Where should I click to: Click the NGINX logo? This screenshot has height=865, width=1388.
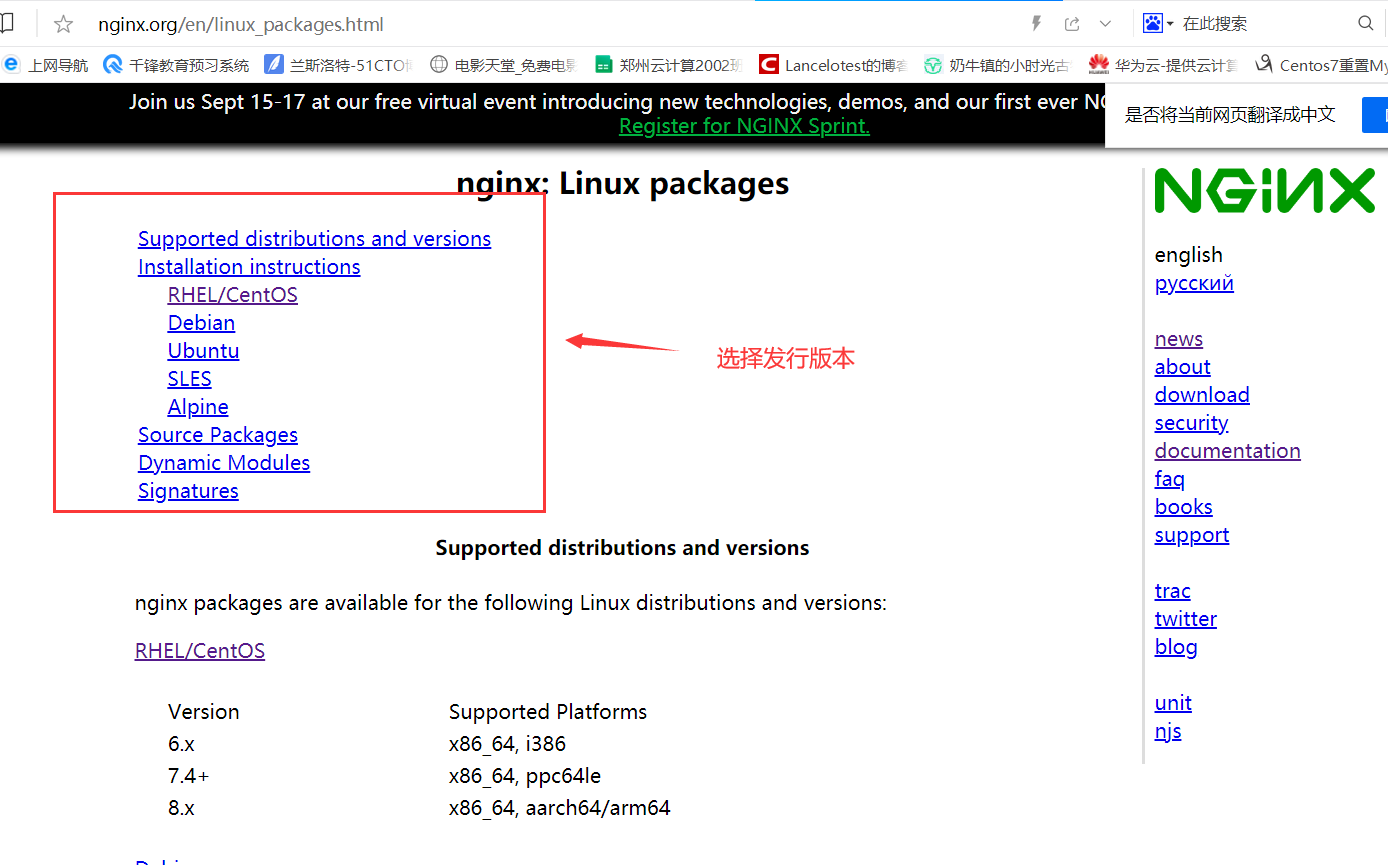[1265, 191]
